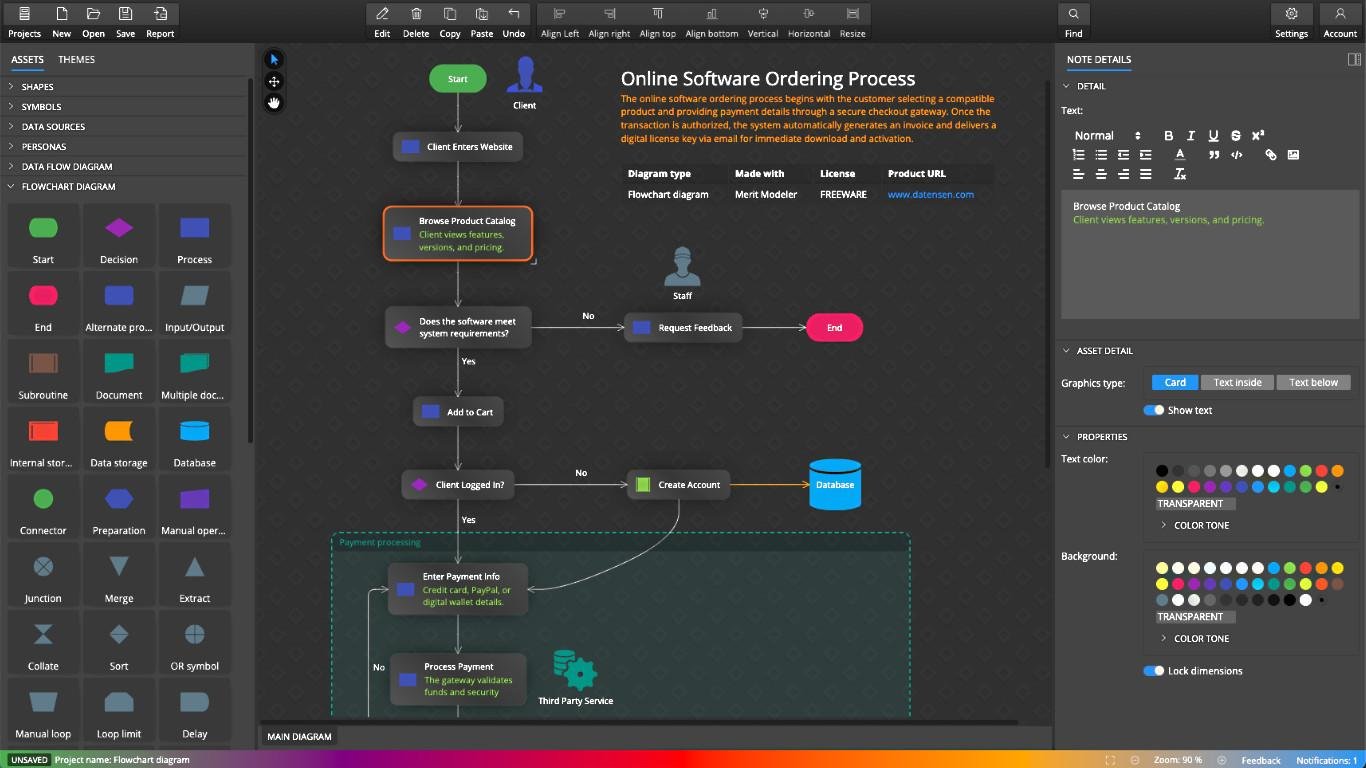This screenshot has width=1366, height=768.
Task: Click the Save toolbar icon
Action: point(125,14)
